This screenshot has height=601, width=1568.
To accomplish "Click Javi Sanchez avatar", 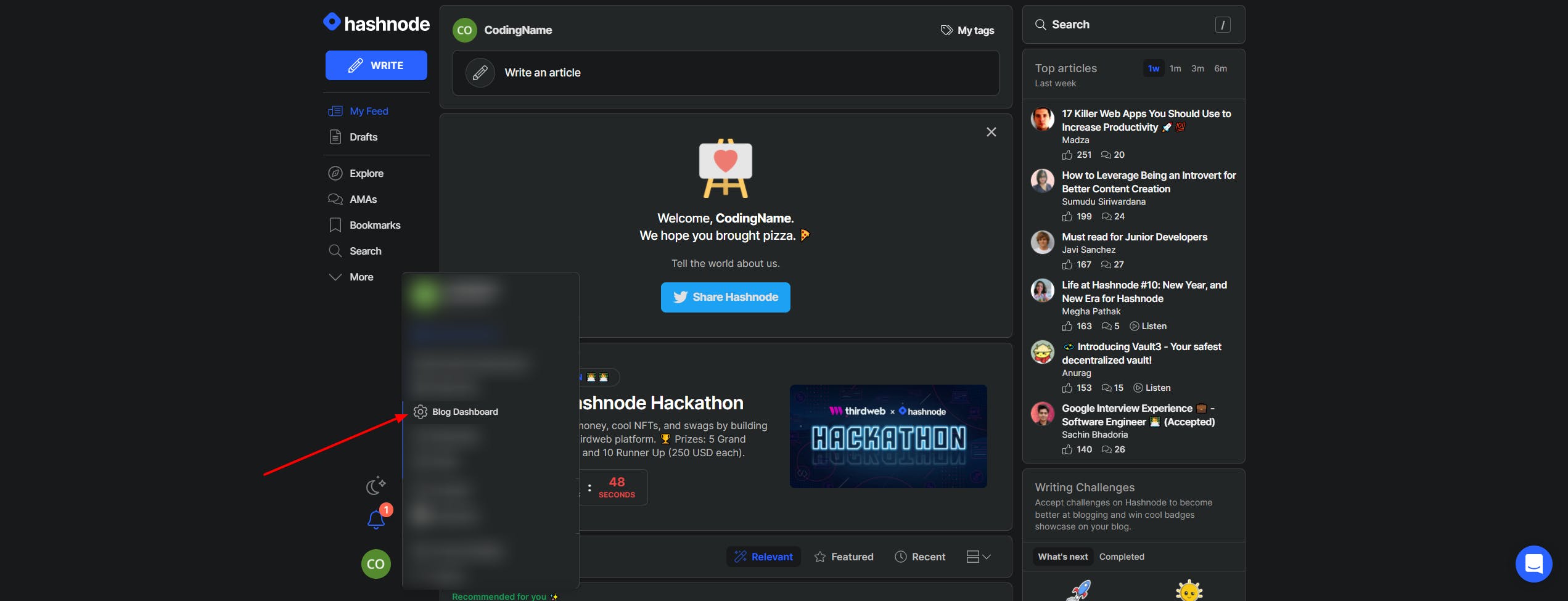I will coord(1043,242).
